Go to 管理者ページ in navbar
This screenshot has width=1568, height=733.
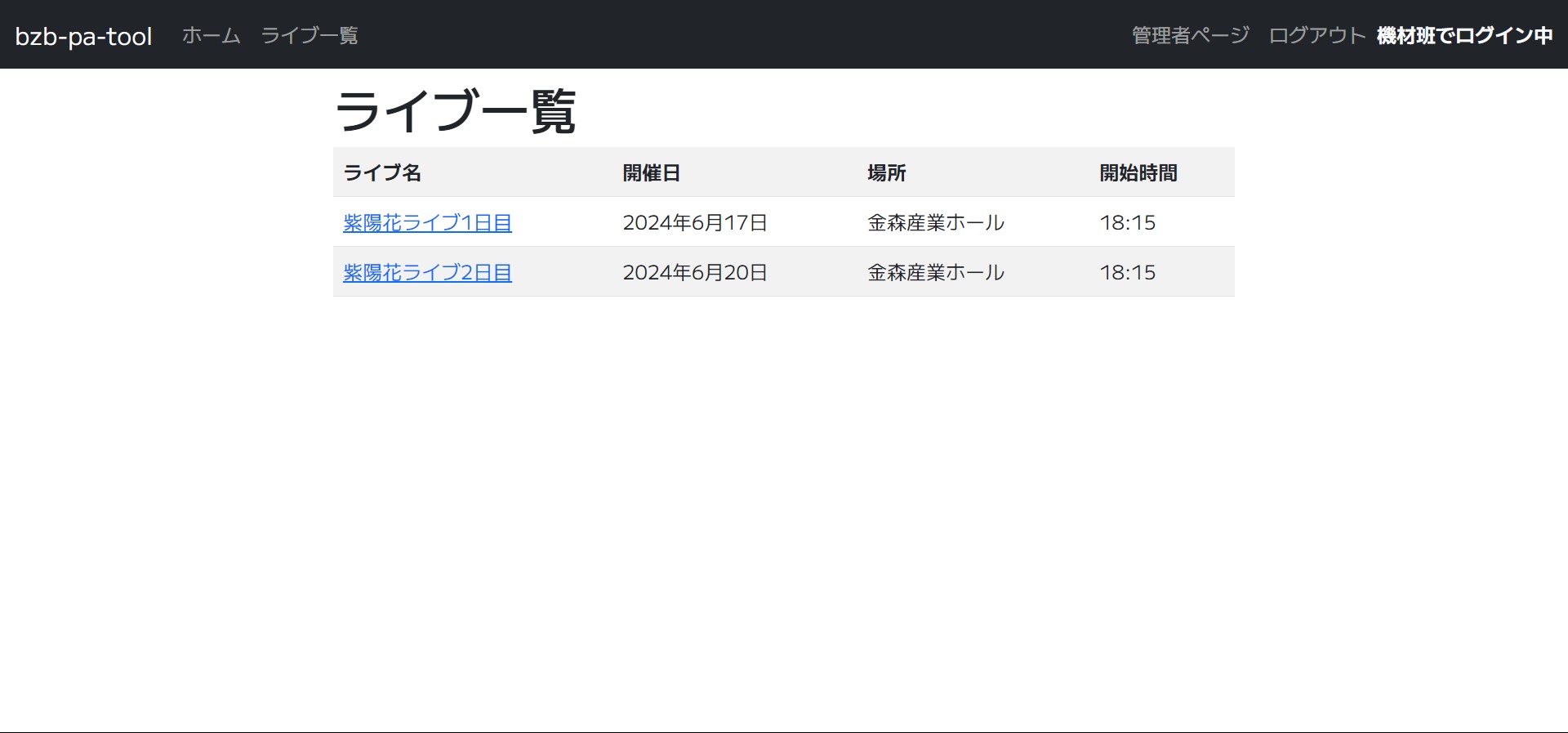coord(1190,35)
